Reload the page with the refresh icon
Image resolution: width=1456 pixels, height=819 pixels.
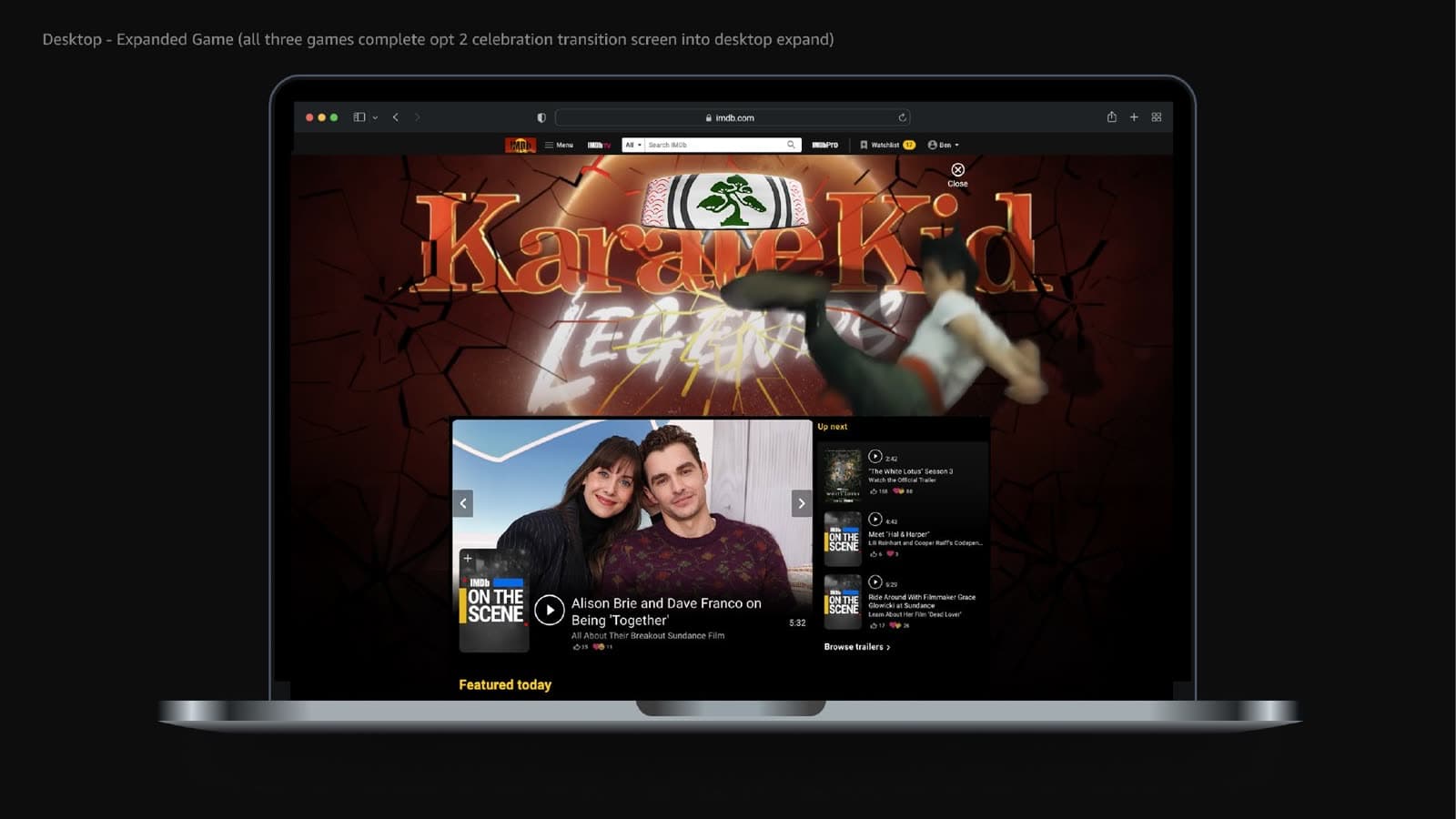[x=902, y=117]
